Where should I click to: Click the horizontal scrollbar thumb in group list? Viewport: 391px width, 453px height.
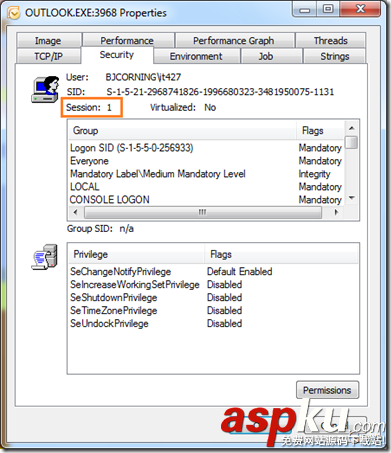pos(203,212)
